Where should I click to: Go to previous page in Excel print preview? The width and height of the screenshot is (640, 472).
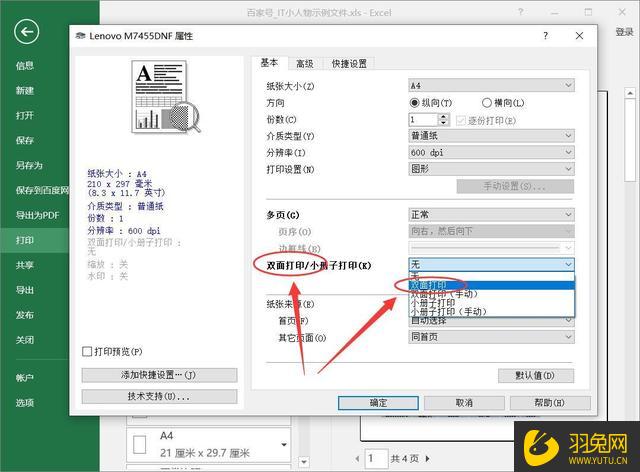point(358,459)
